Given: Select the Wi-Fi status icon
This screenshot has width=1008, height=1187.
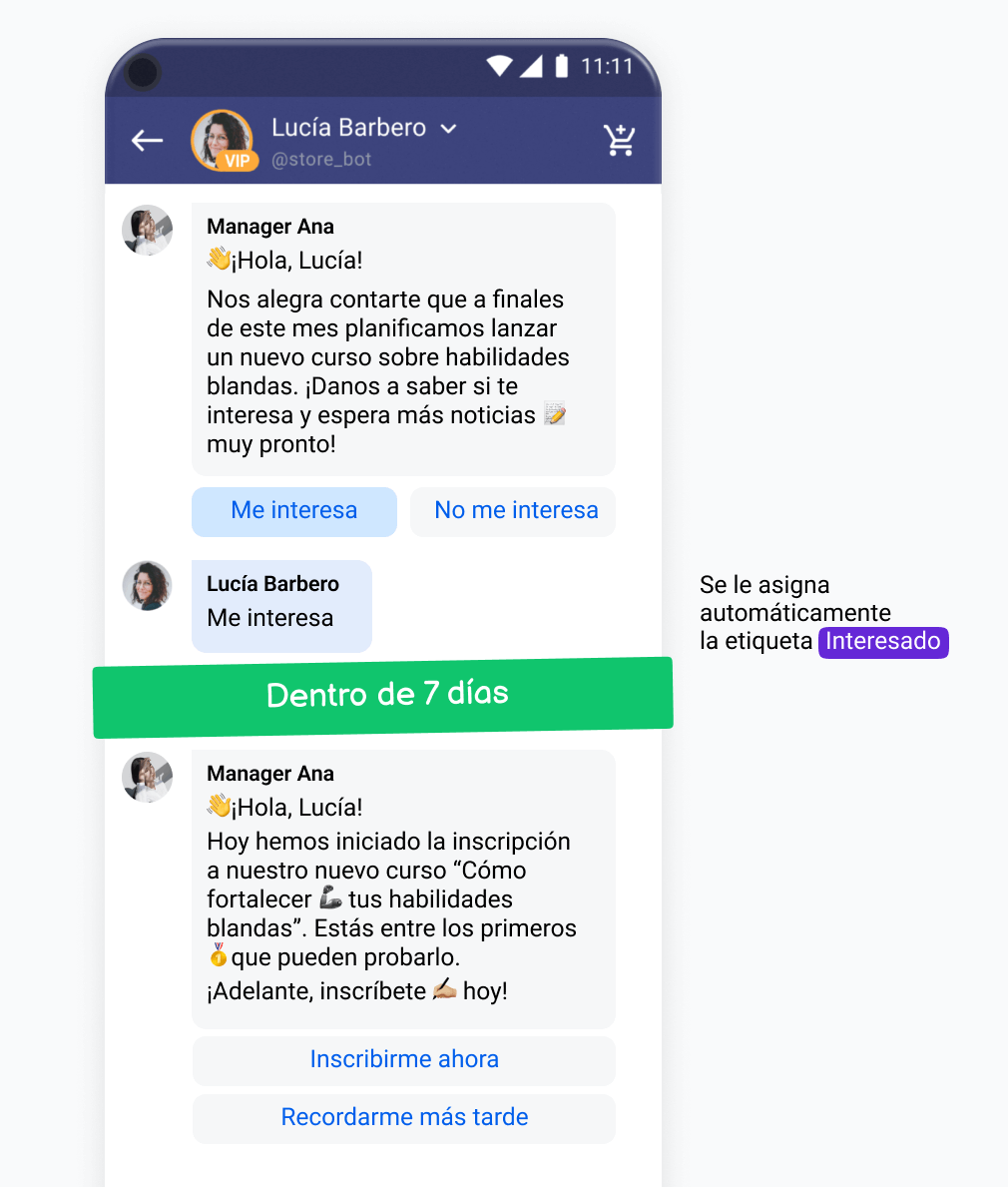Looking at the screenshot, I should [499, 66].
